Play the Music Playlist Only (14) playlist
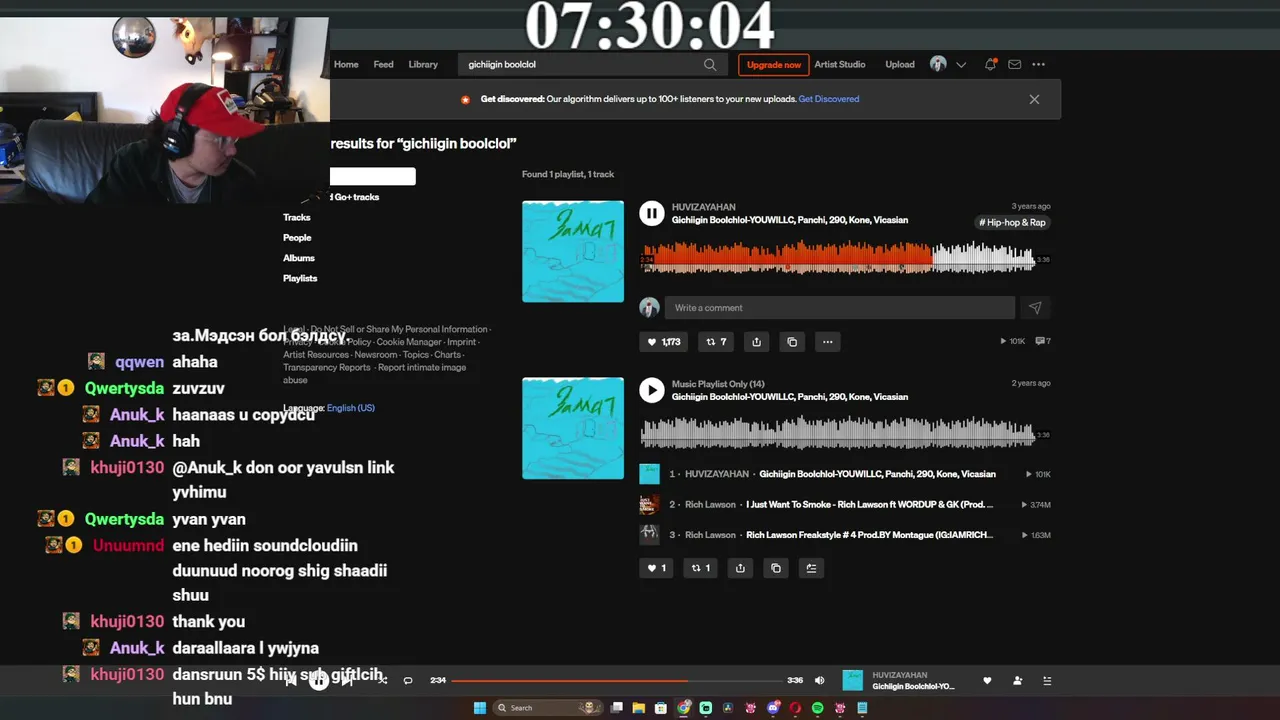This screenshot has height=720, width=1280. pos(651,390)
